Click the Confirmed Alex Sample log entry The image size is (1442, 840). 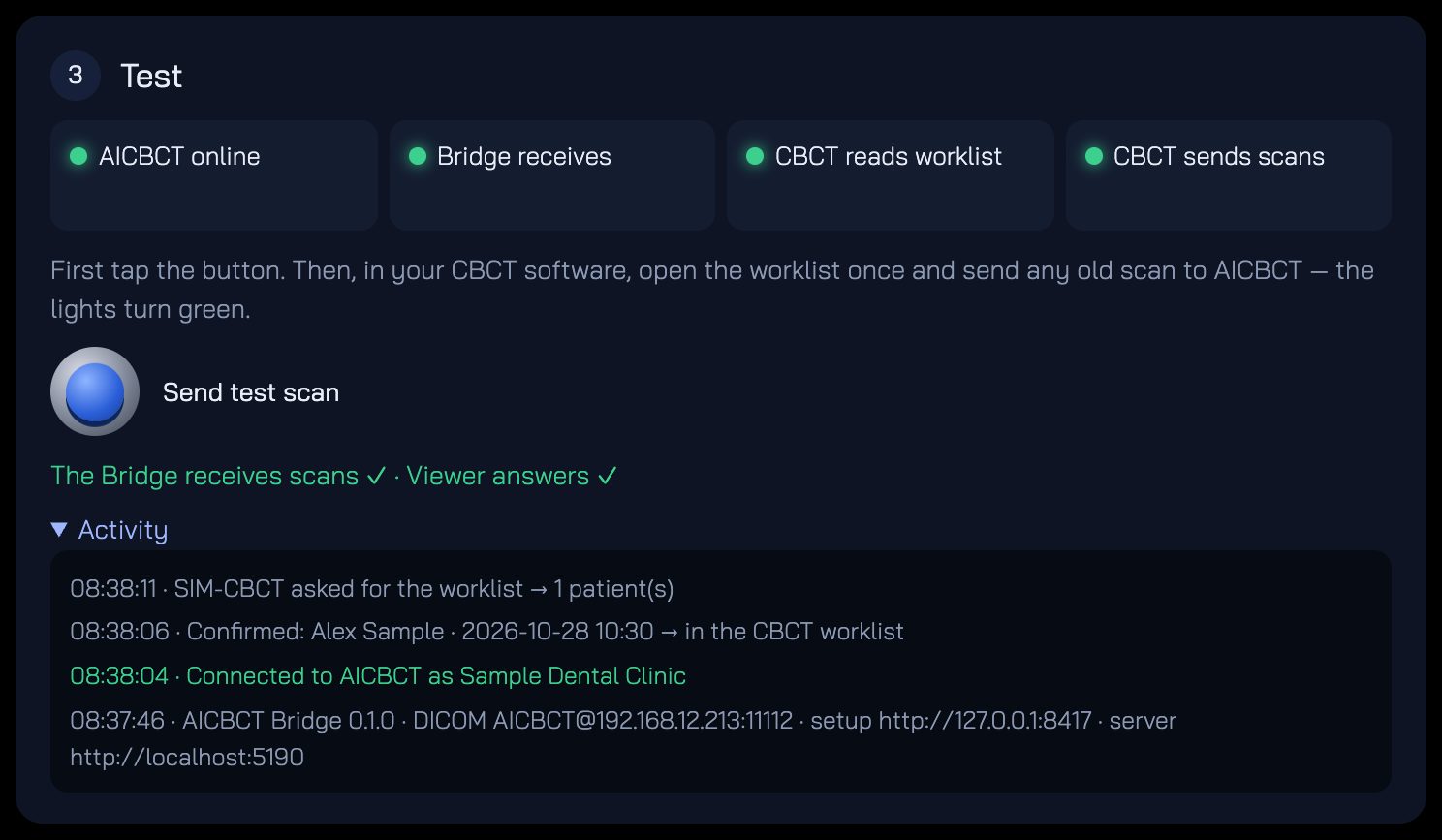point(486,632)
